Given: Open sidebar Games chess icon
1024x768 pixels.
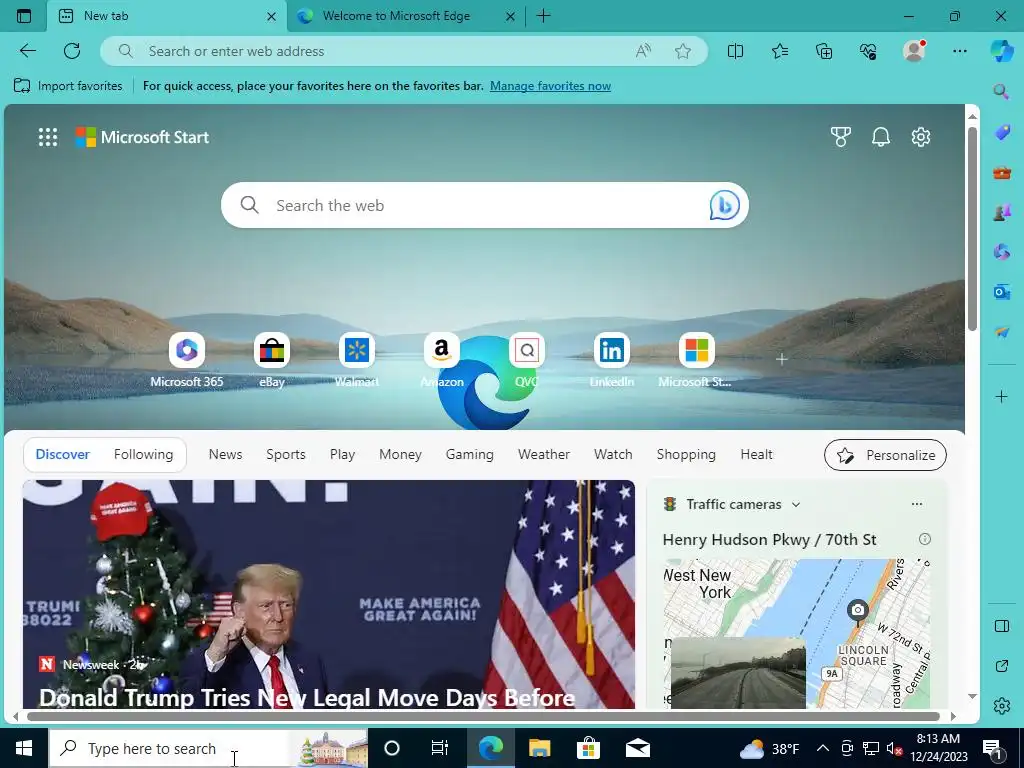Looking at the screenshot, I should tap(1002, 212).
